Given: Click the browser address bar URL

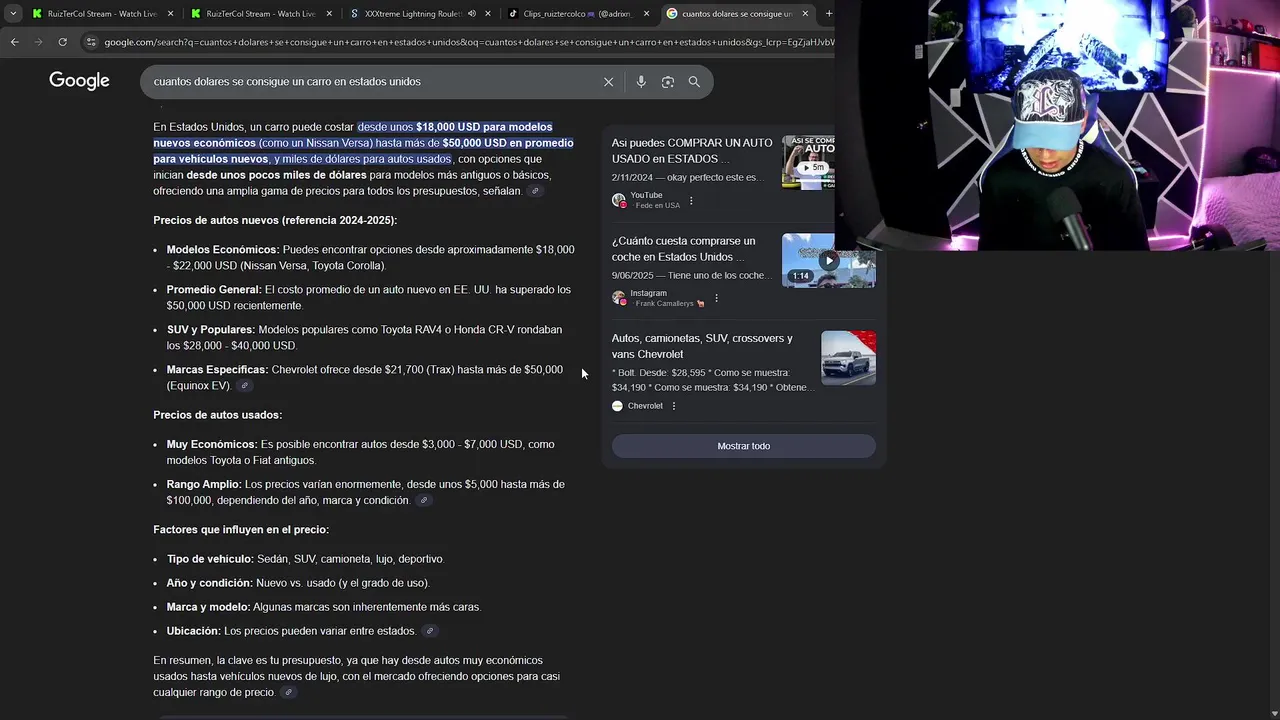Looking at the screenshot, I should [x=468, y=42].
